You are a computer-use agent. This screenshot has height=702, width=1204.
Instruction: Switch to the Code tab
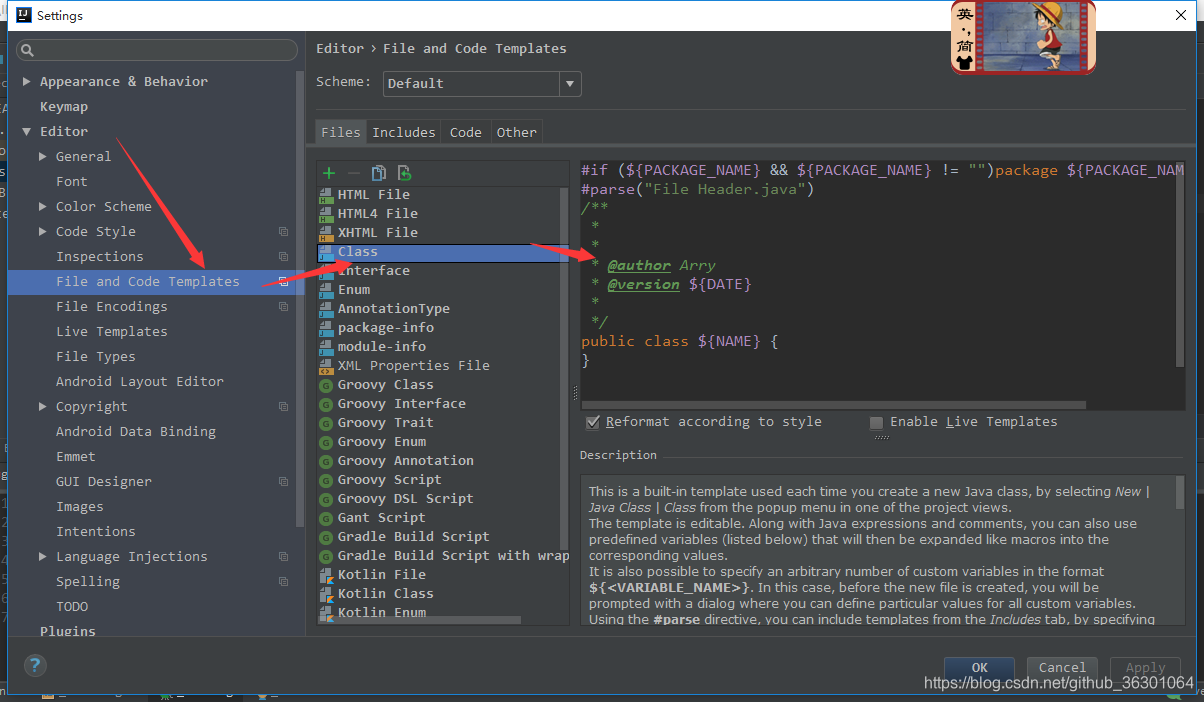tap(466, 132)
